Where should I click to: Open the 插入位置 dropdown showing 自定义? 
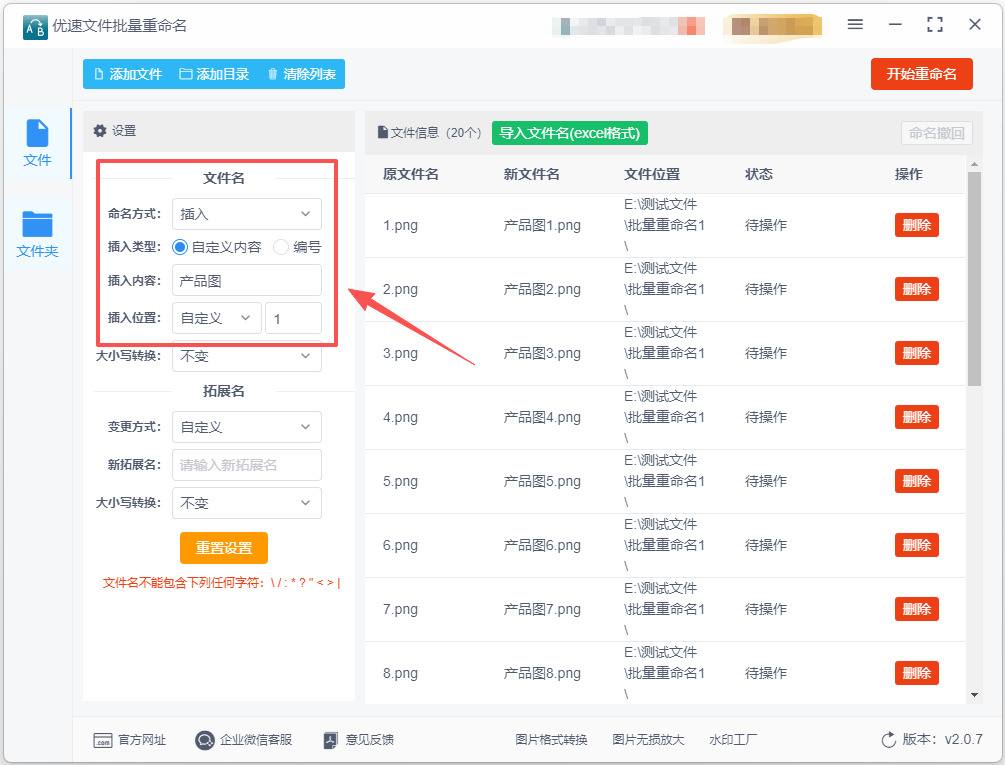point(217,318)
